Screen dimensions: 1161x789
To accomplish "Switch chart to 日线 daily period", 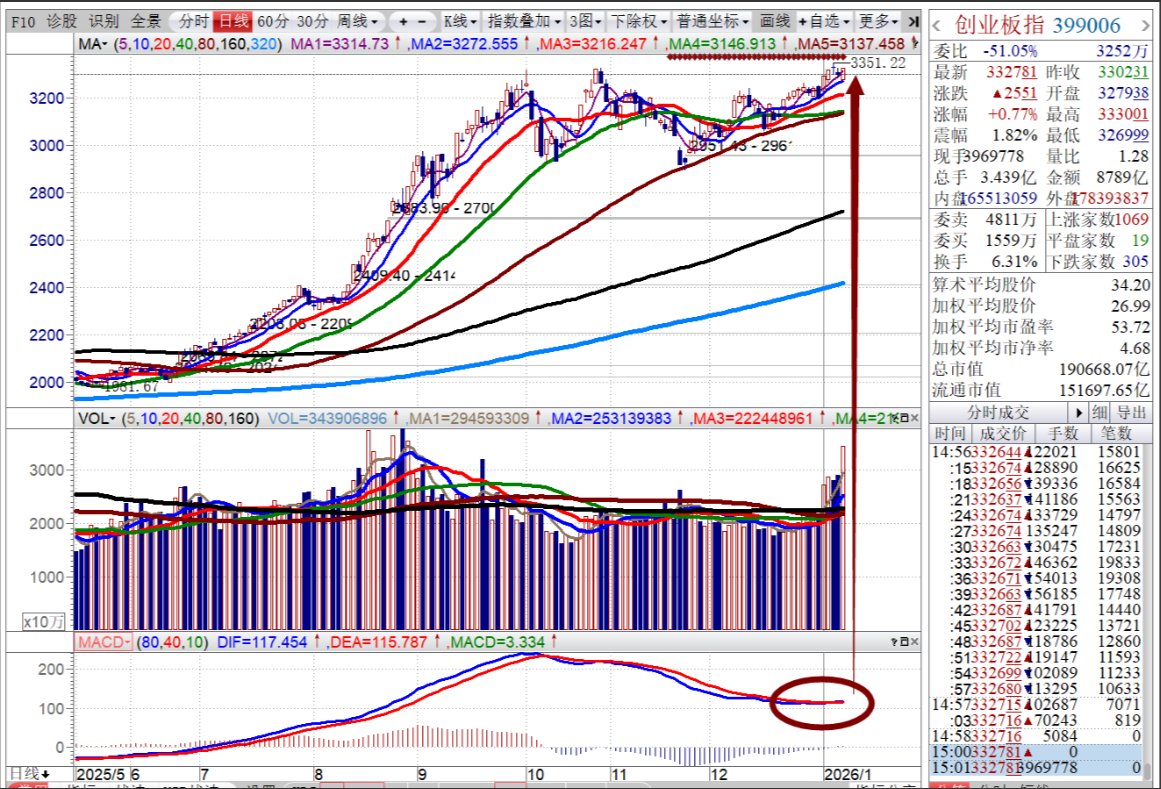I will point(233,21).
